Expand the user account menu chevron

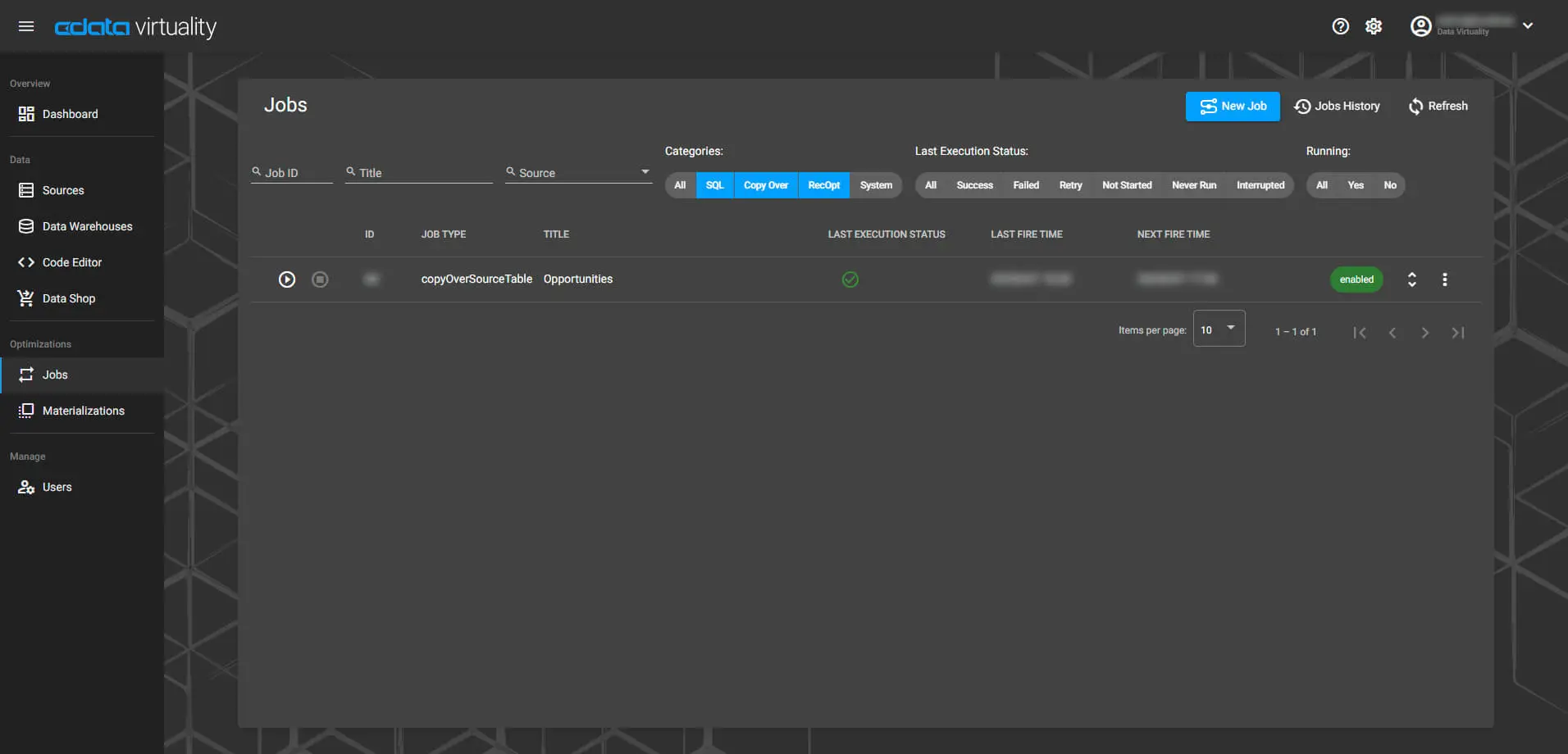pos(1527,26)
